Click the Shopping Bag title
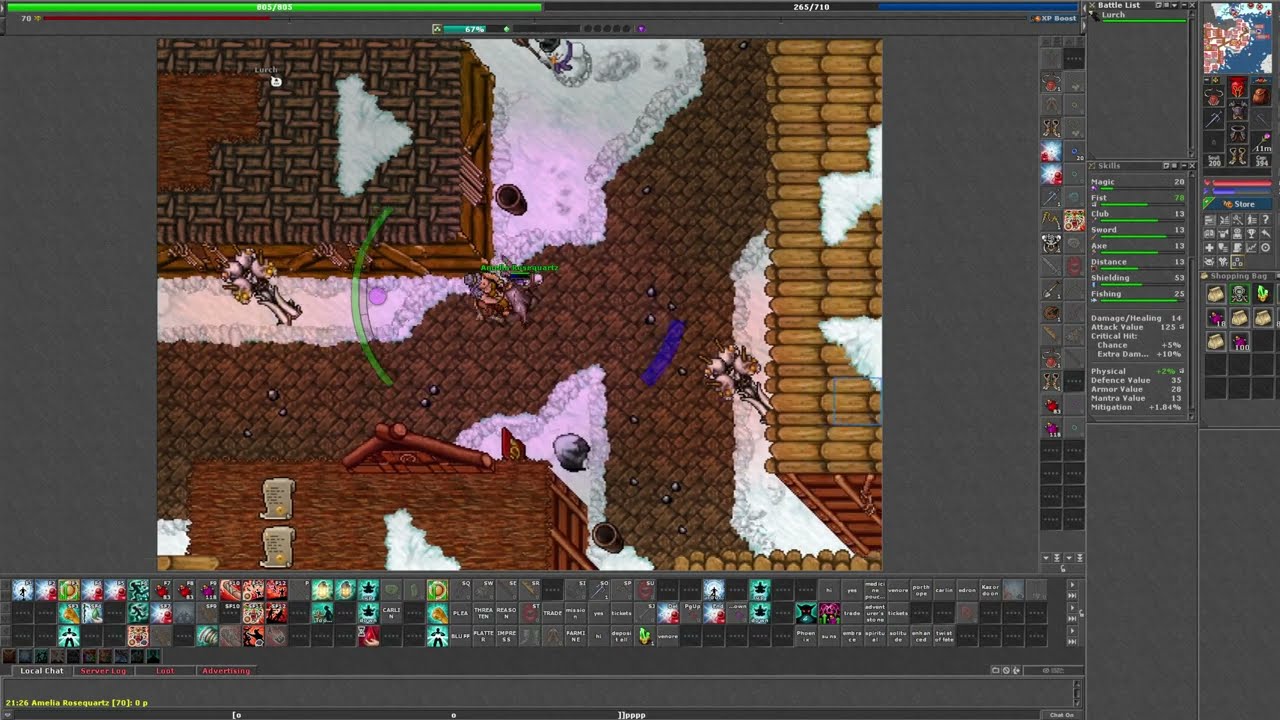1280x720 pixels. coord(1238,276)
